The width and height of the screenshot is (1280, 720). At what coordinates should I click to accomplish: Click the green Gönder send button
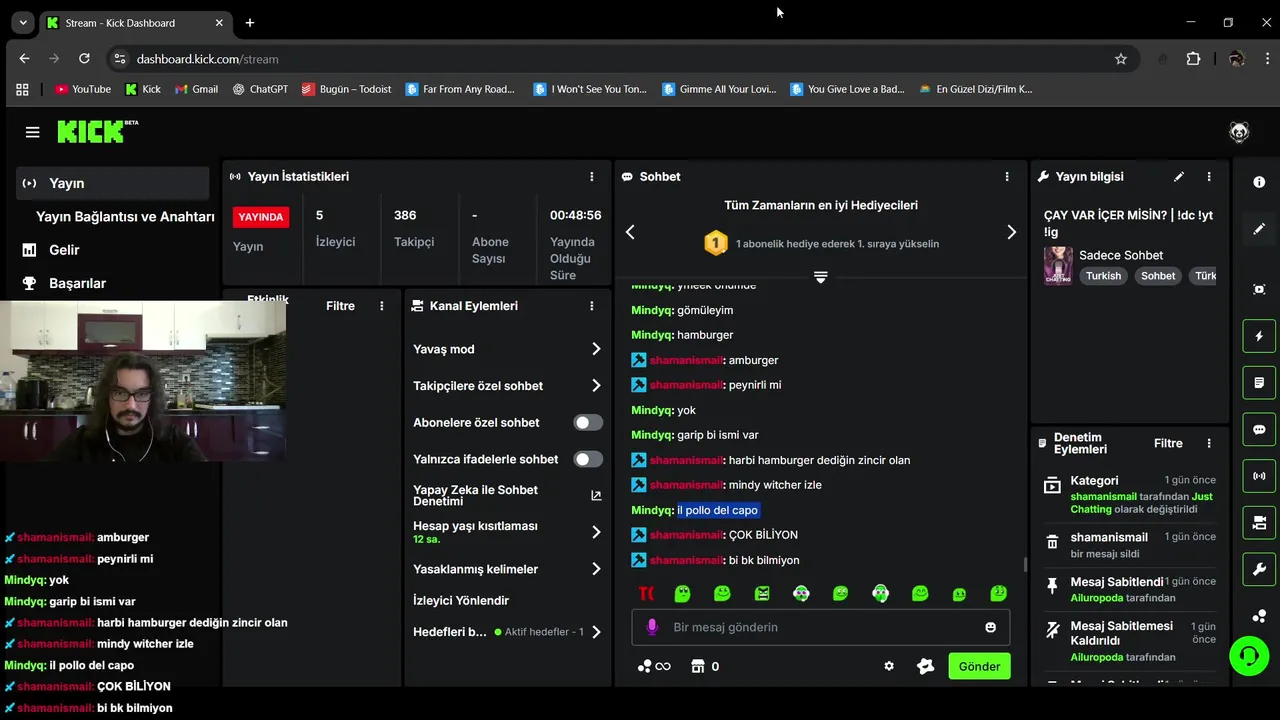click(x=979, y=666)
